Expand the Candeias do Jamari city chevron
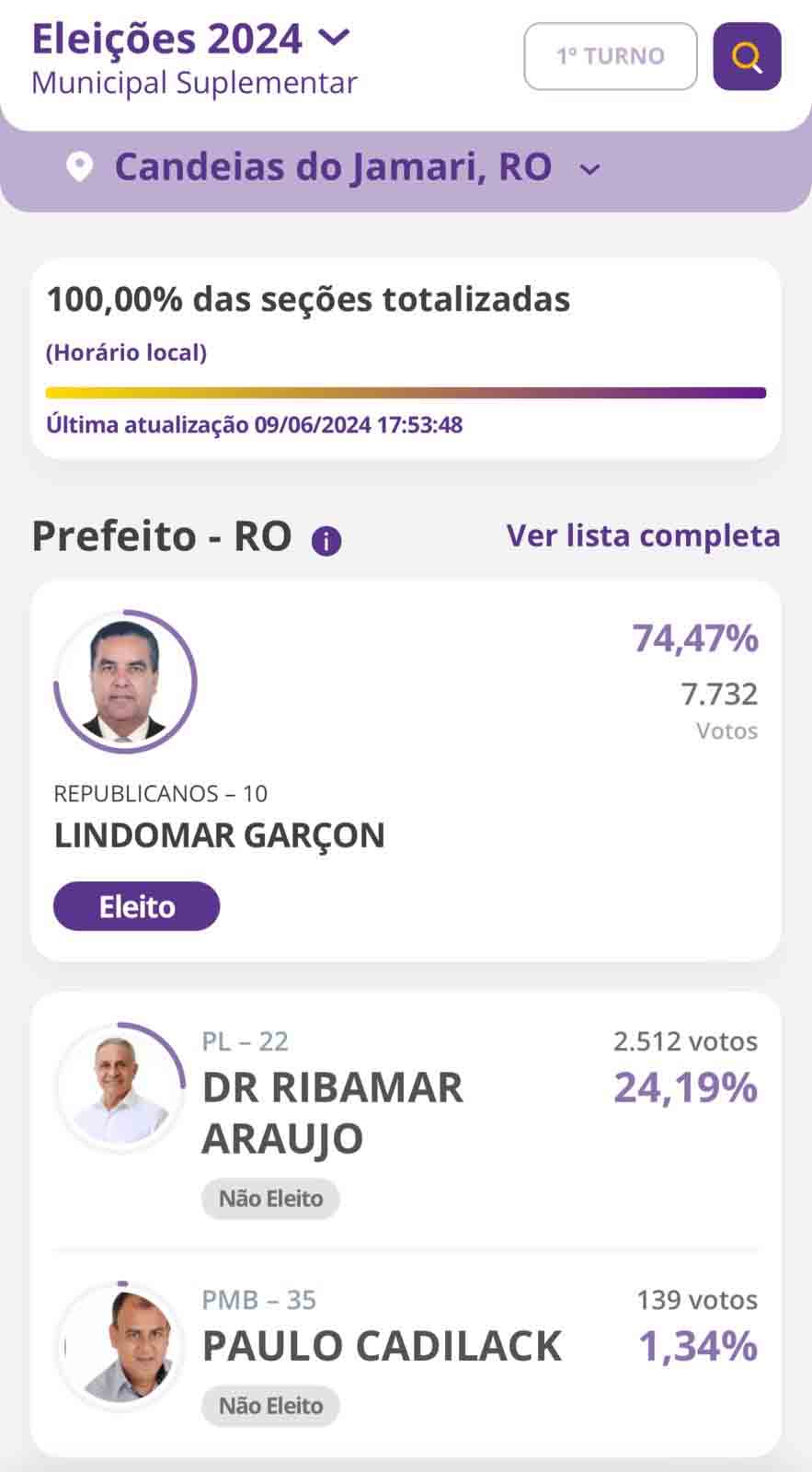Image resolution: width=812 pixels, height=1472 pixels. point(590,169)
